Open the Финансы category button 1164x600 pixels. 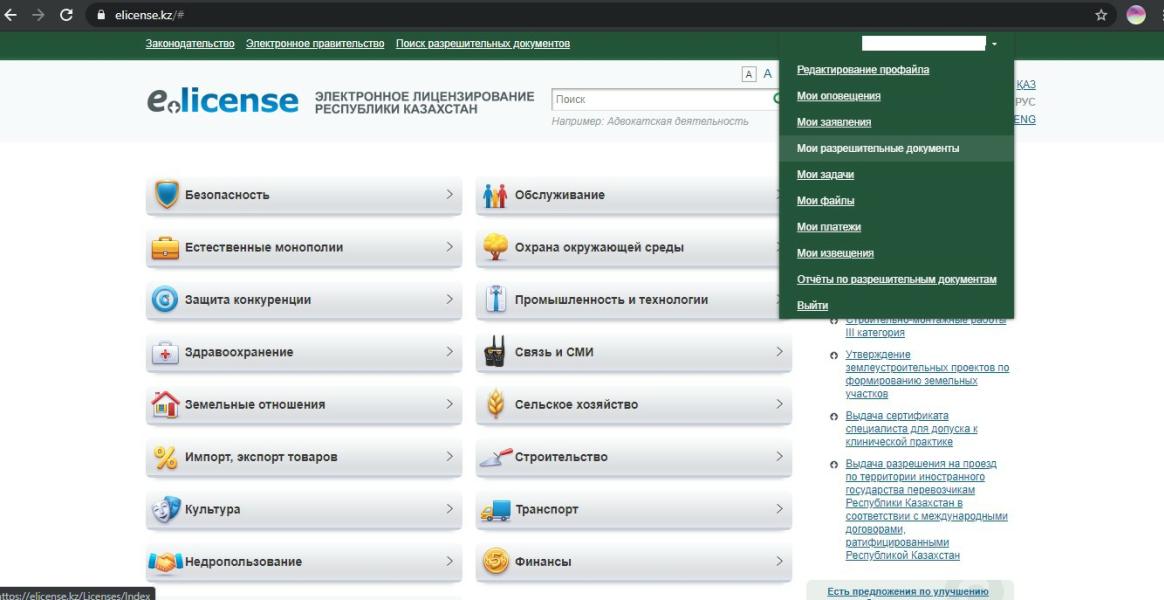coord(633,561)
